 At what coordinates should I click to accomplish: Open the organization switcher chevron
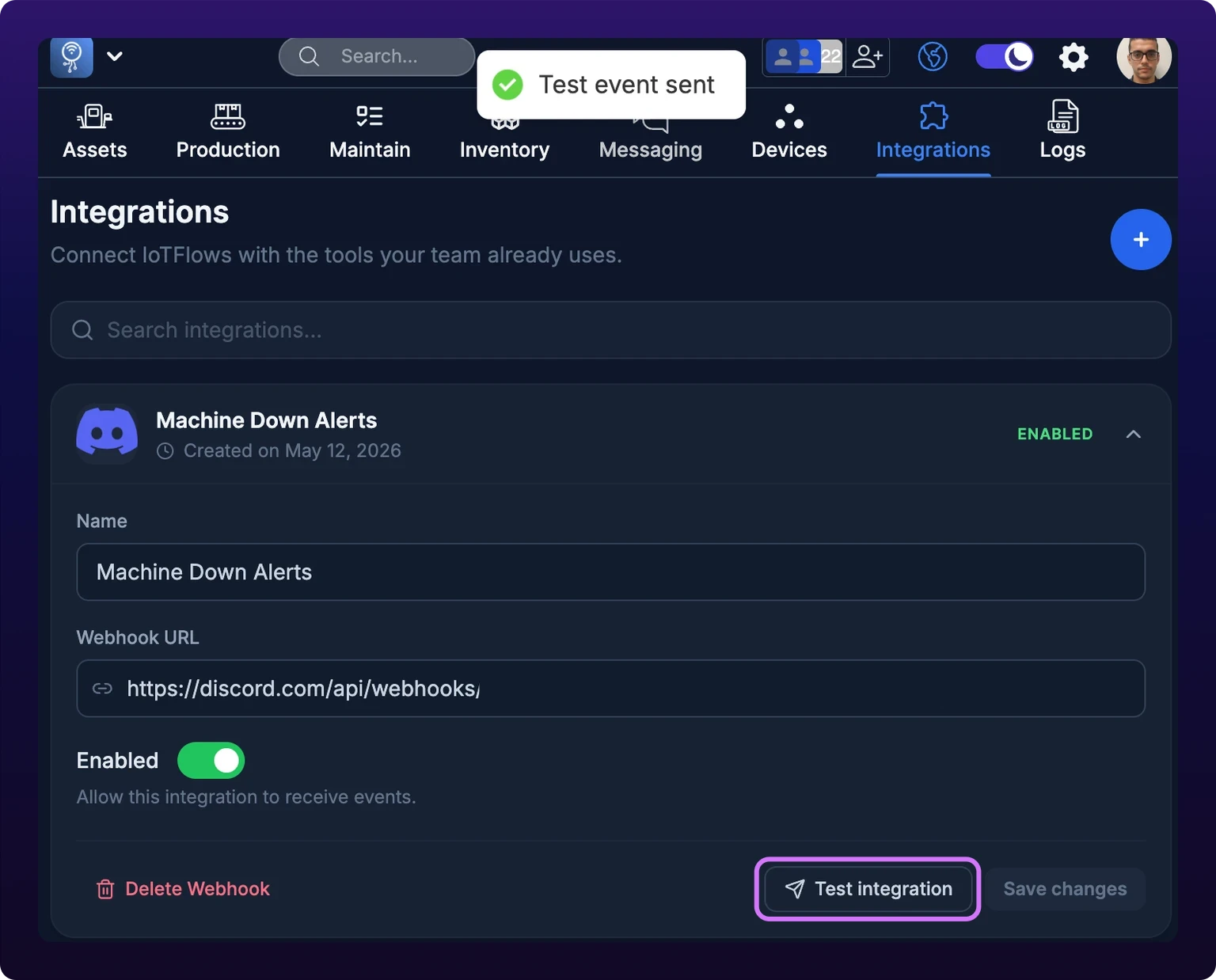pos(115,56)
